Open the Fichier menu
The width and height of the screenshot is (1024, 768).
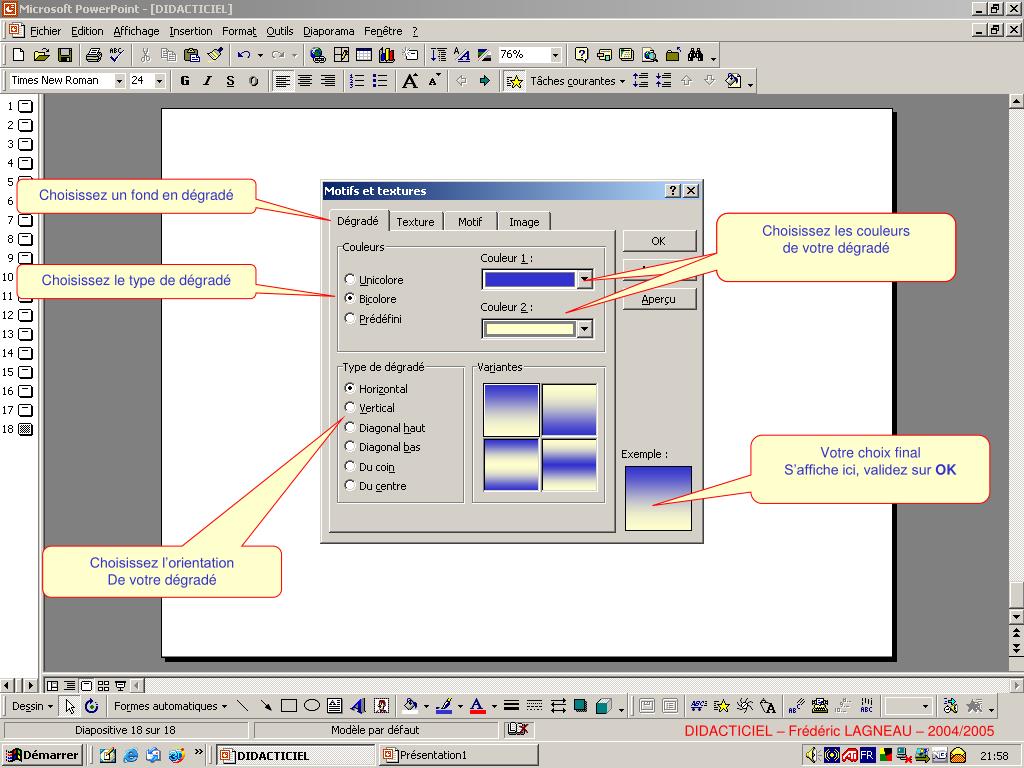(45, 31)
